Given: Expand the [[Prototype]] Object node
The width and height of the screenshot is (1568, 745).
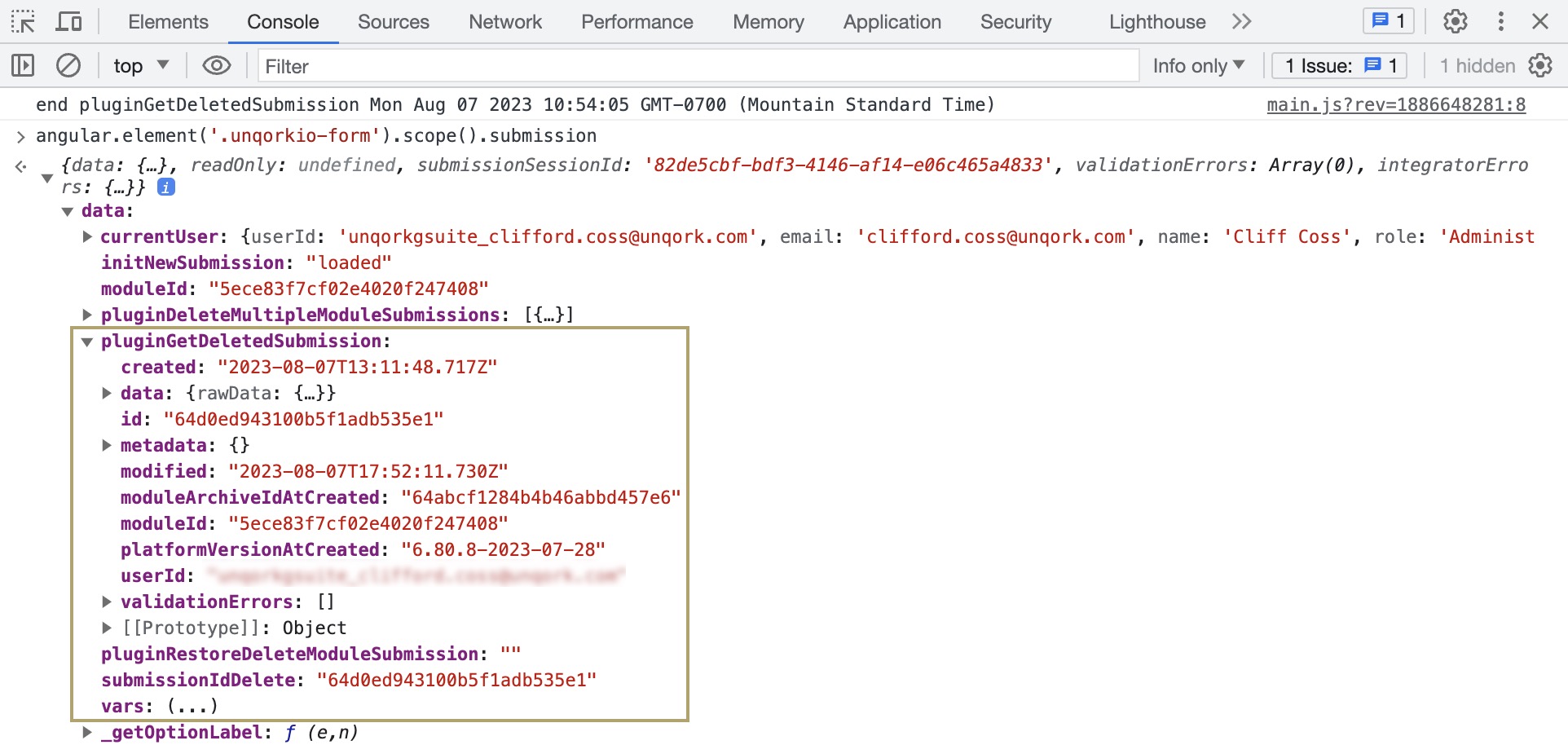Looking at the screenshot, I should tap(107, 628).
